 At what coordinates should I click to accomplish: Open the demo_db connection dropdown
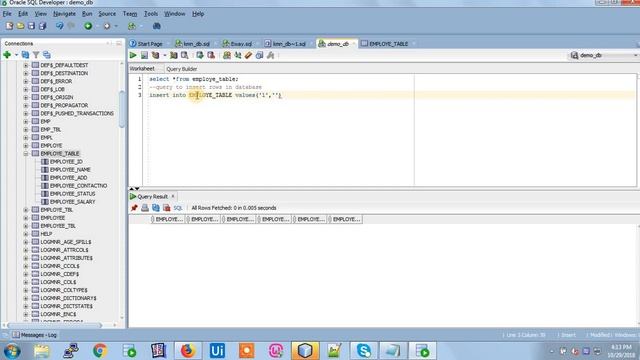[x=635, y=55]
